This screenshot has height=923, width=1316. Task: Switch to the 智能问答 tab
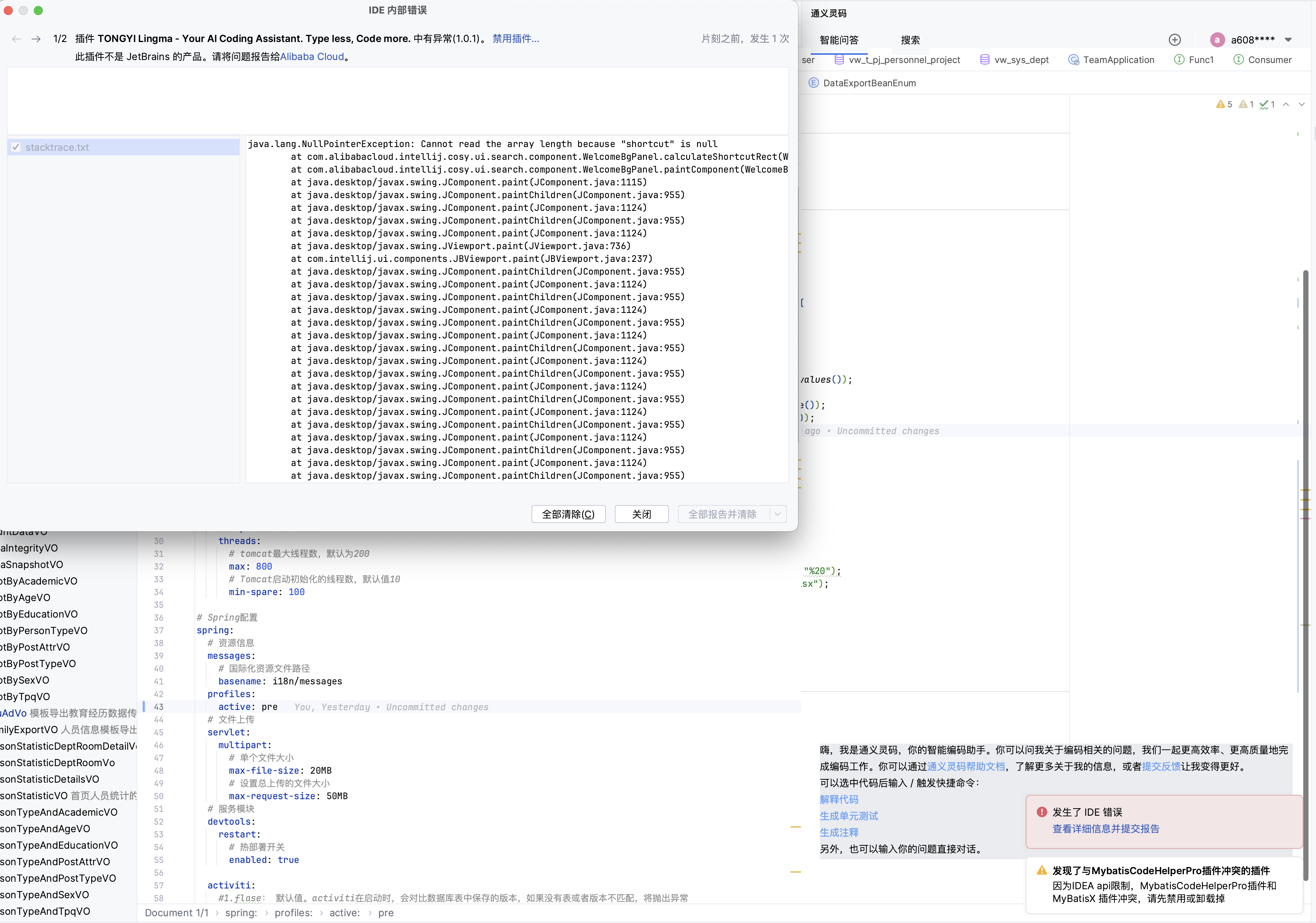839,40
